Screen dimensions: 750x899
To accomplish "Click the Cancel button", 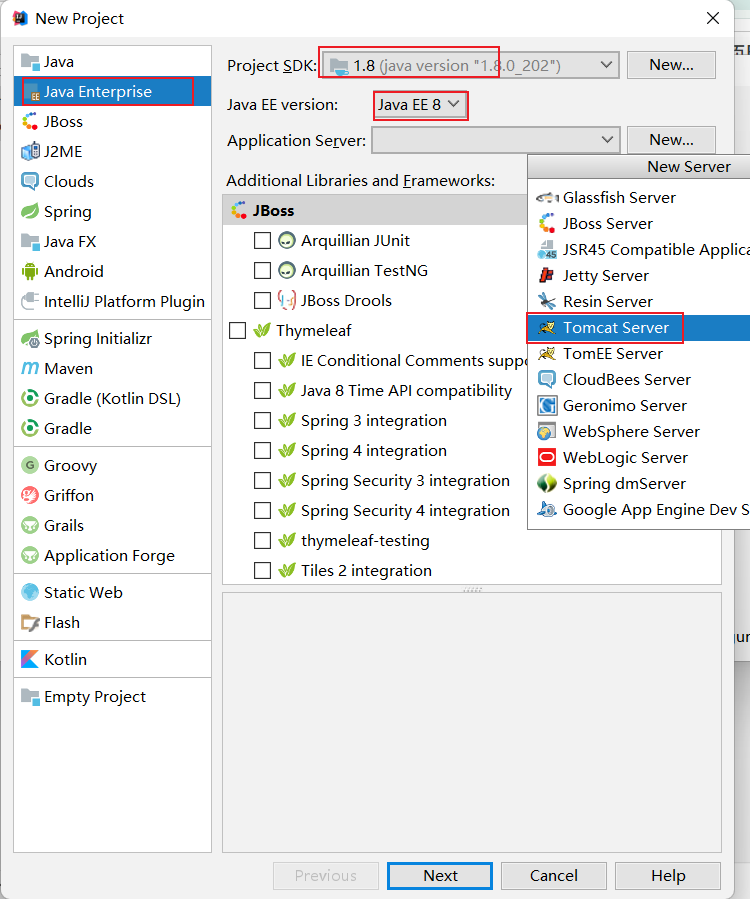I will click(x=553, y=875).
